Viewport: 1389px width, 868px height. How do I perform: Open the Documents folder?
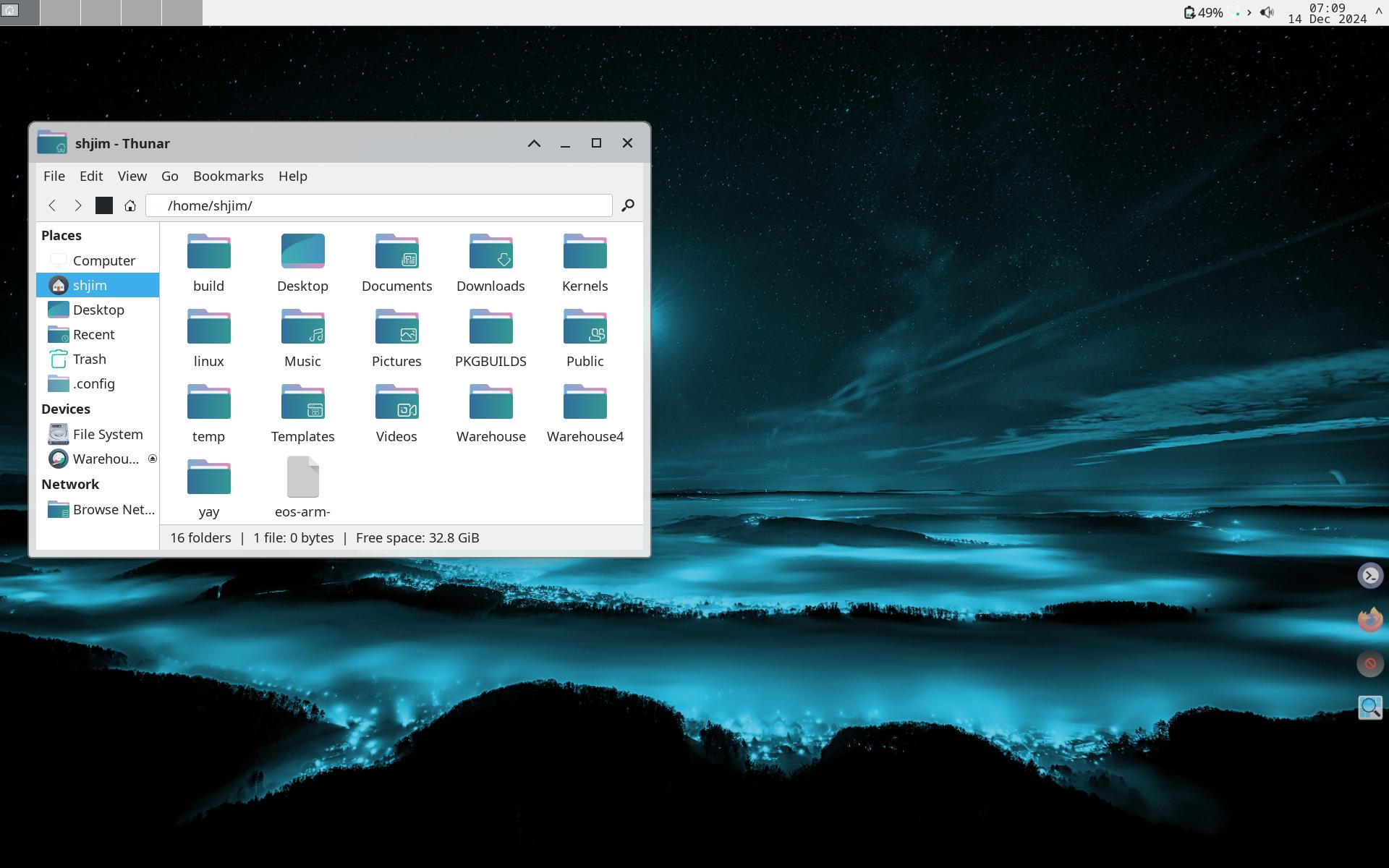[x=396, y=263]
